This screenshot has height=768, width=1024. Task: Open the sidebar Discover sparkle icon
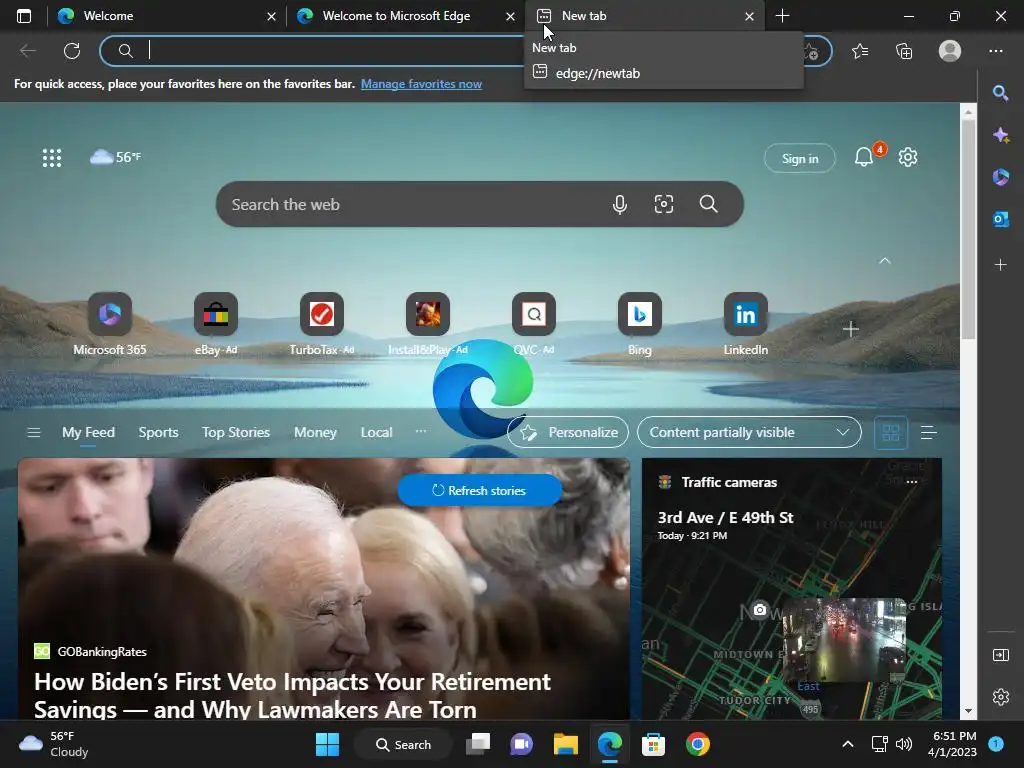pyautogui.click(x=1000, y=135)
